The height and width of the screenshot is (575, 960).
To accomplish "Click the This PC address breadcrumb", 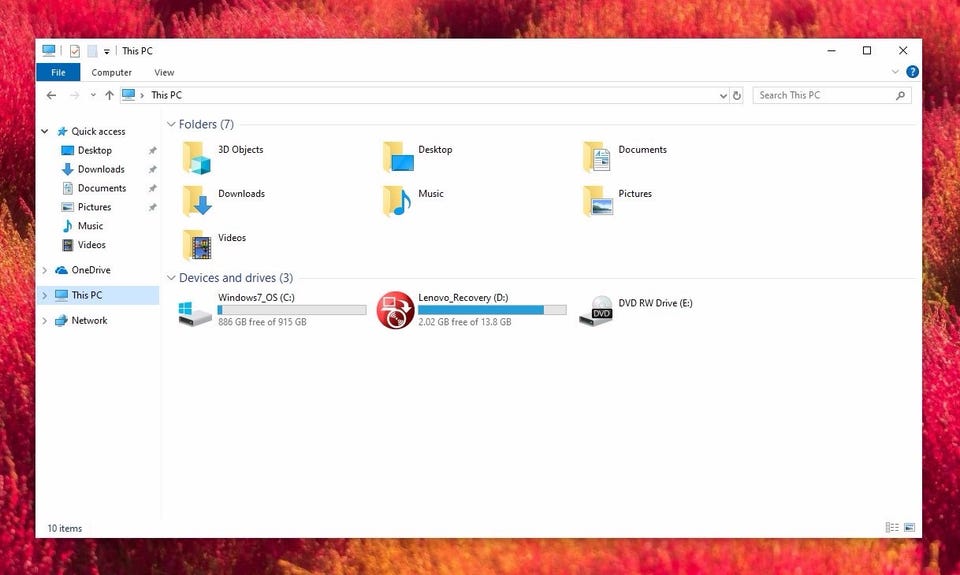I will click(x=167, y=95).
